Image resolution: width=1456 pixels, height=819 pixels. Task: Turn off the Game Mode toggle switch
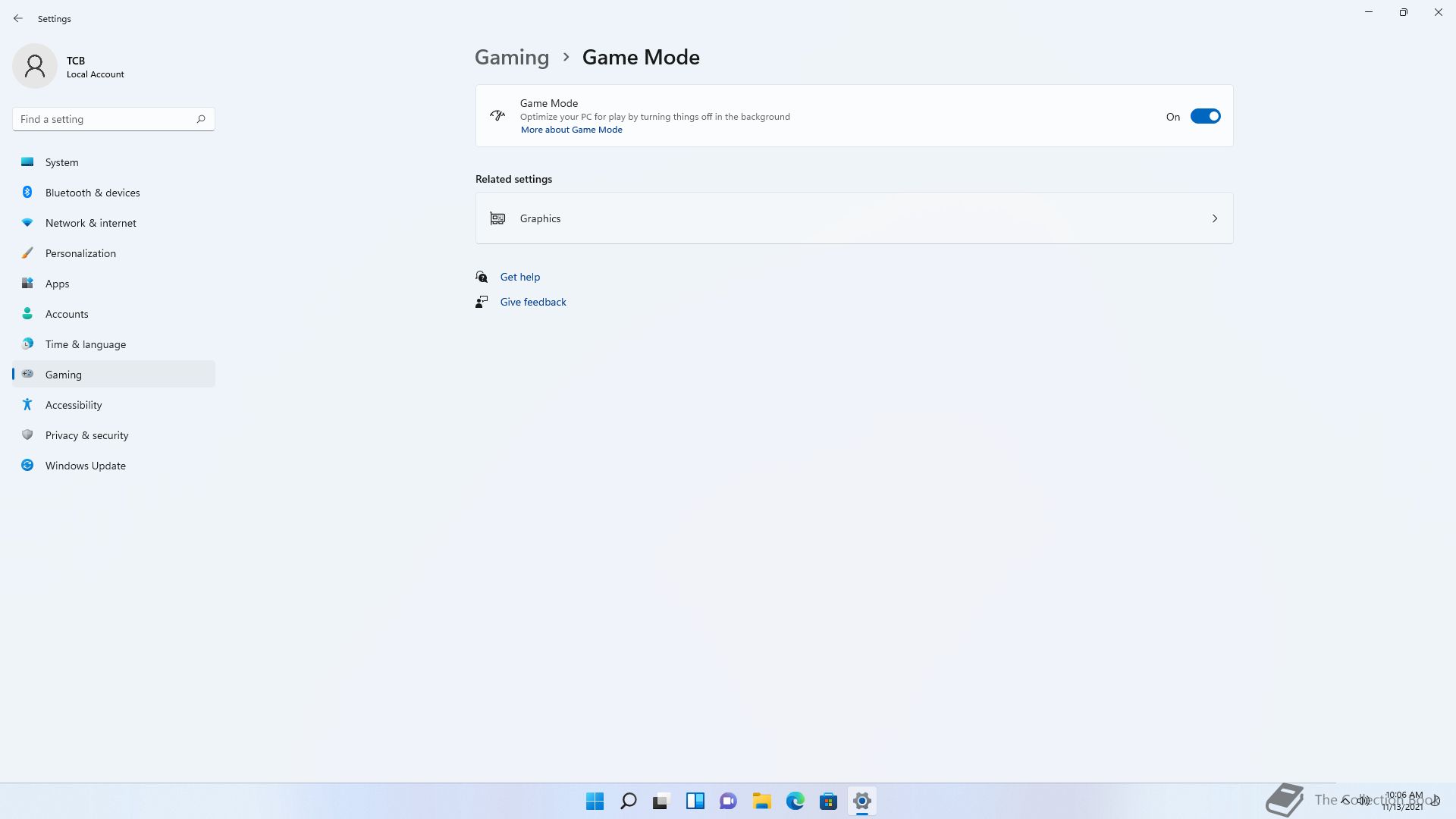pyautogui.click(x=1205, y=116)
